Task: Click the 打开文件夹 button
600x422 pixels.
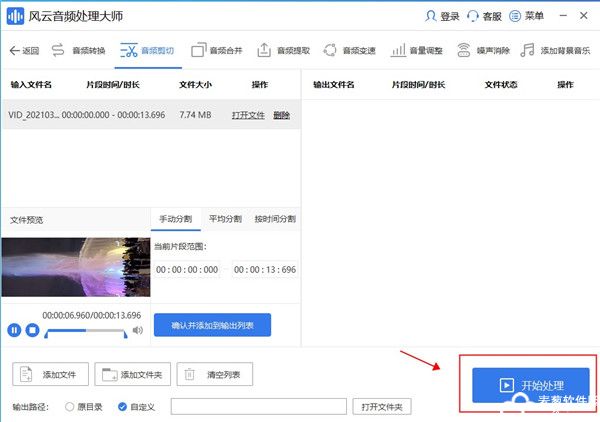Action: [x=382, y=407]
